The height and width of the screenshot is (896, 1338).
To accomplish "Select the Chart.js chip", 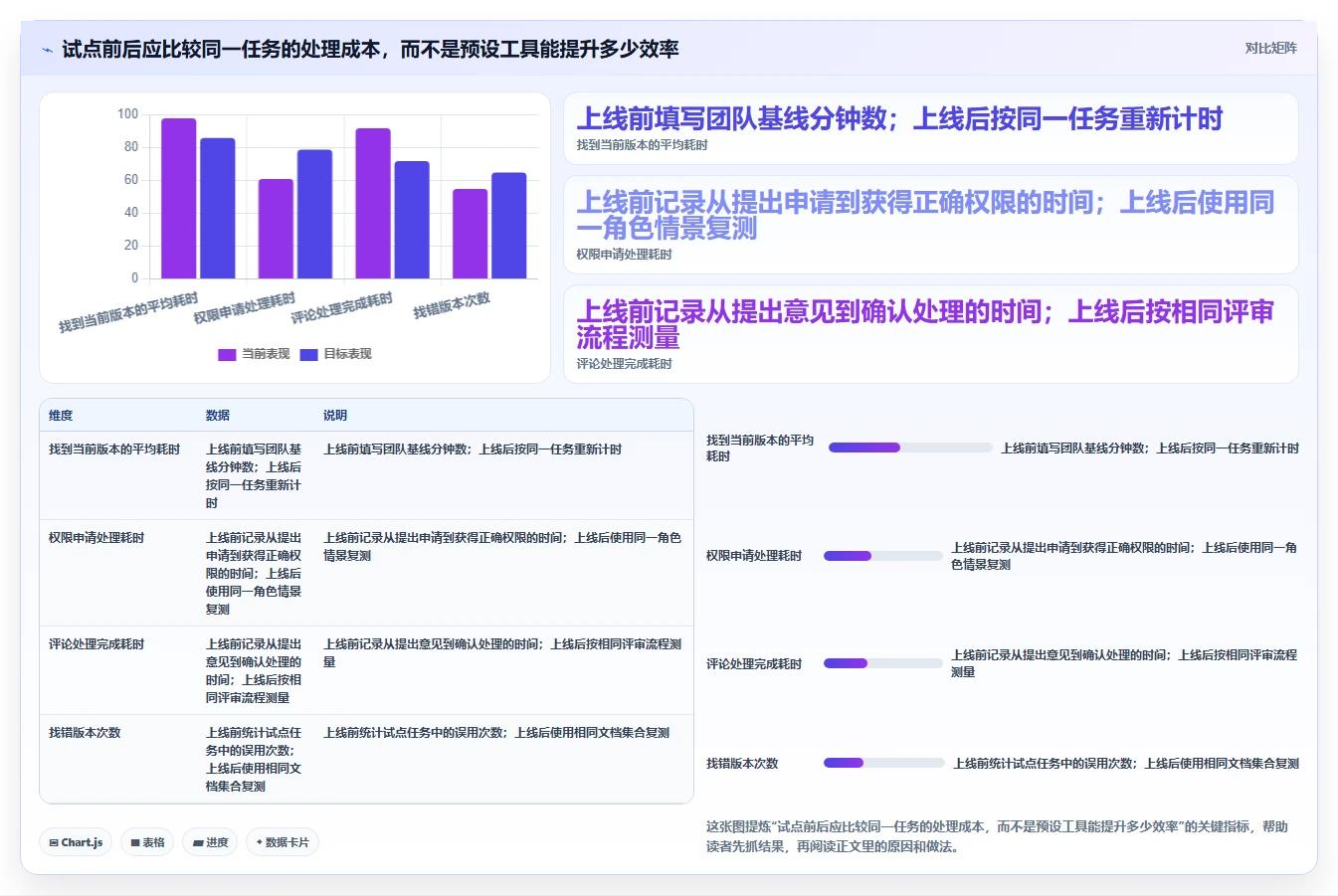I will click(76, 842).
